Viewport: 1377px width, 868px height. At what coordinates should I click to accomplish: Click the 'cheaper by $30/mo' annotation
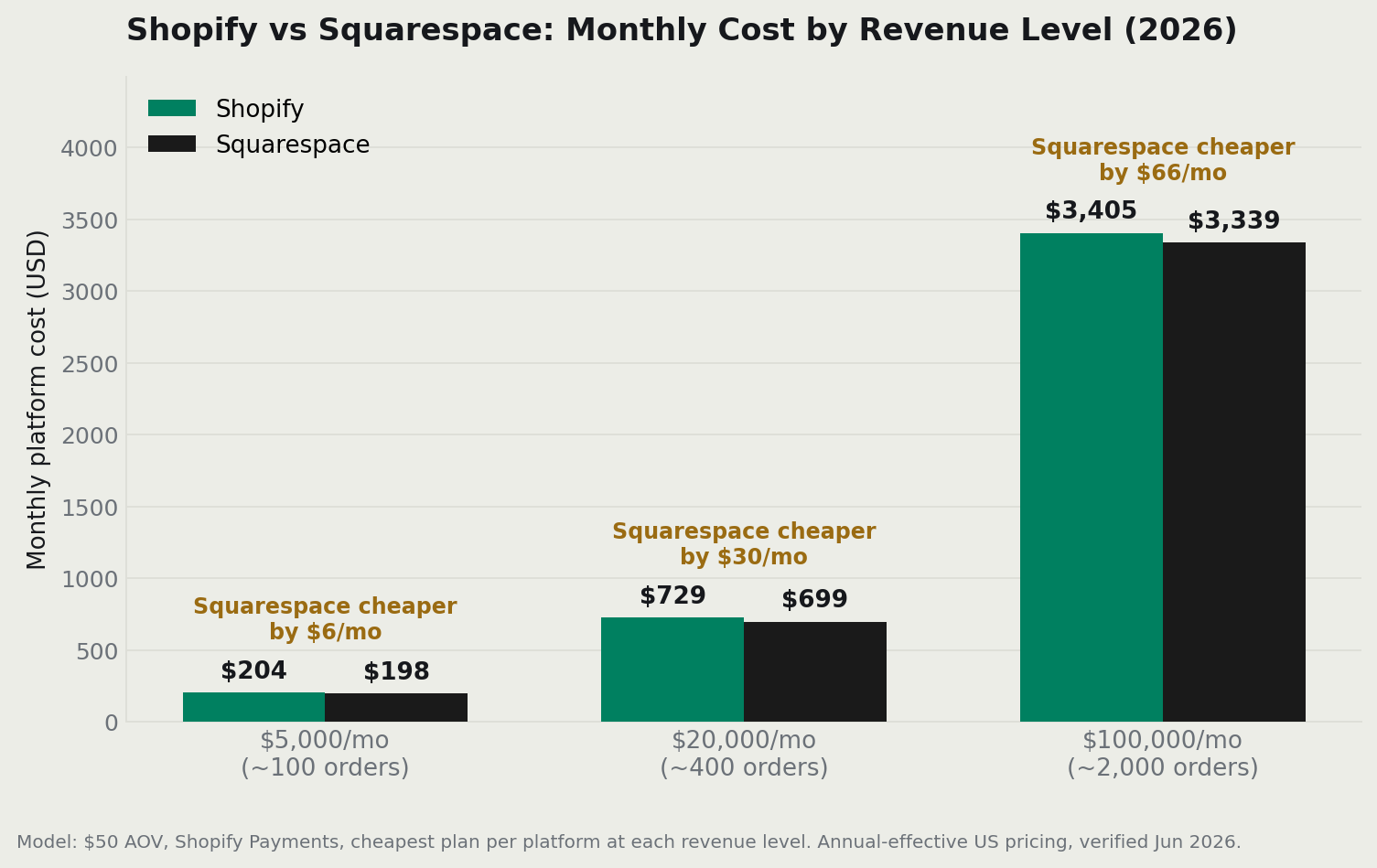point(744,544)
